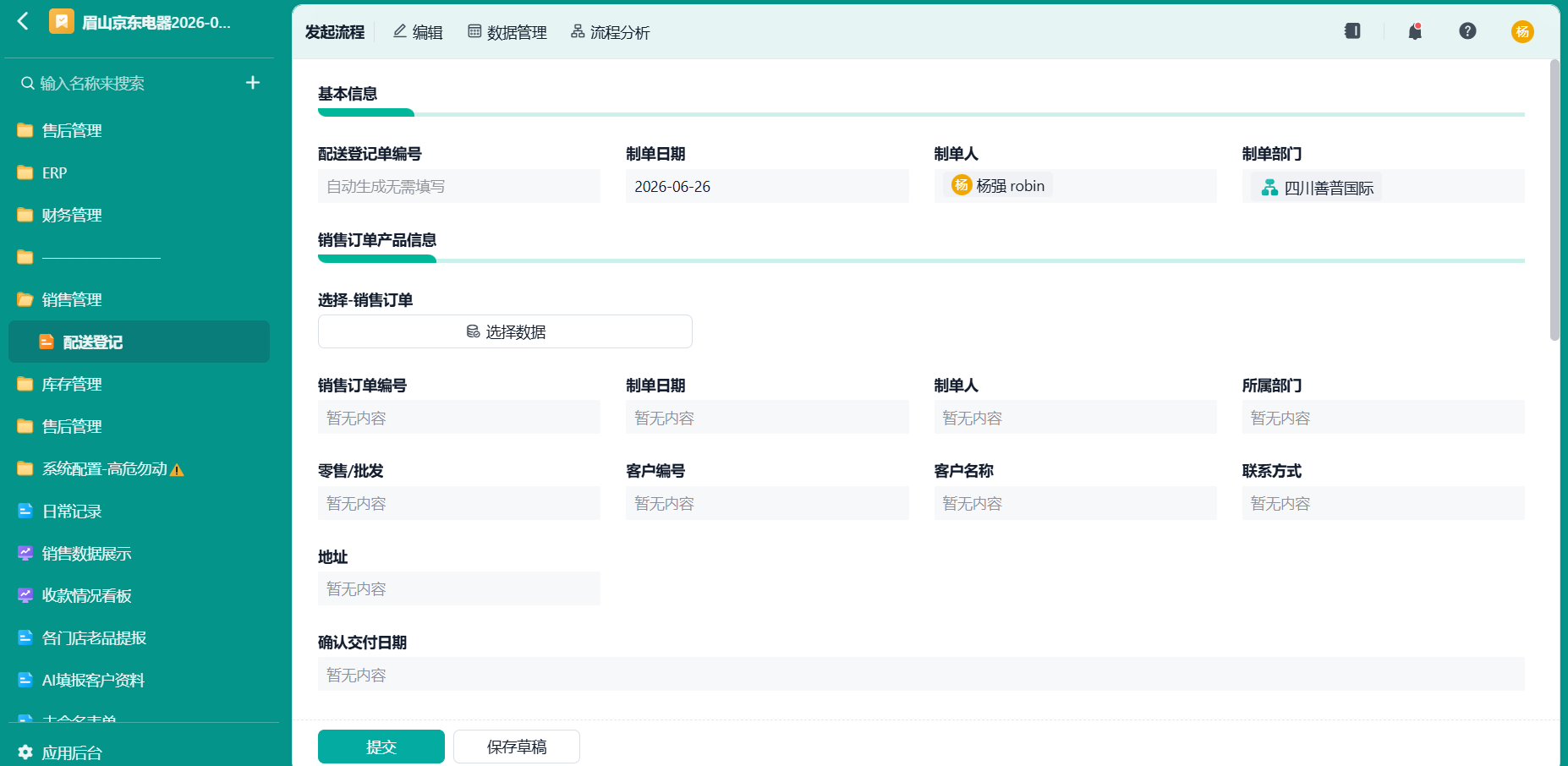Click the warning triangle beside 系统配置
Viewport: 1568px width, 766px height.
177,470
